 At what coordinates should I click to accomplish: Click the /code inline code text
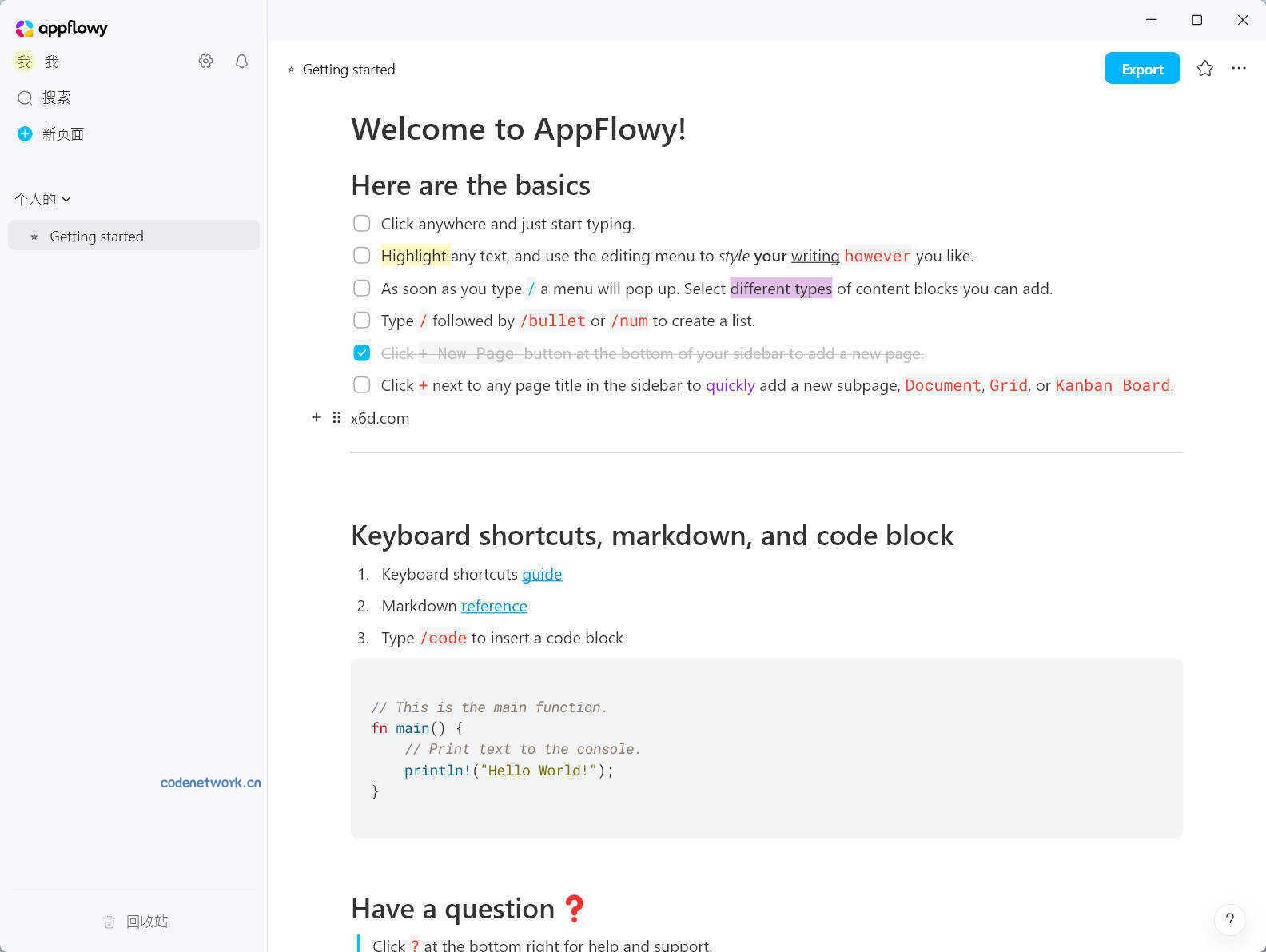point(443,638)
